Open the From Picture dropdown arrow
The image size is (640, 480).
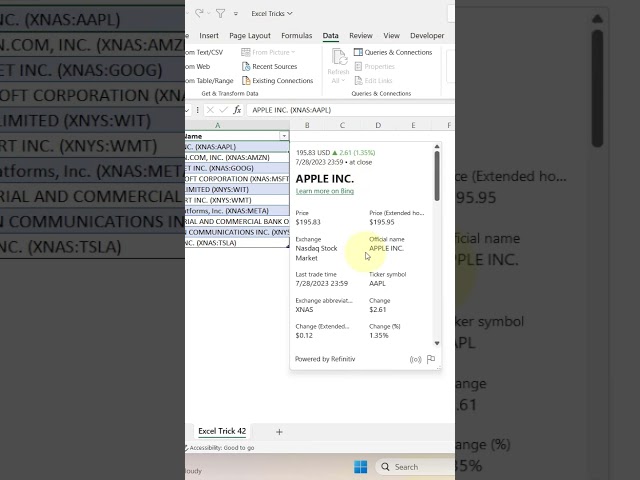(x=293, y=52)
